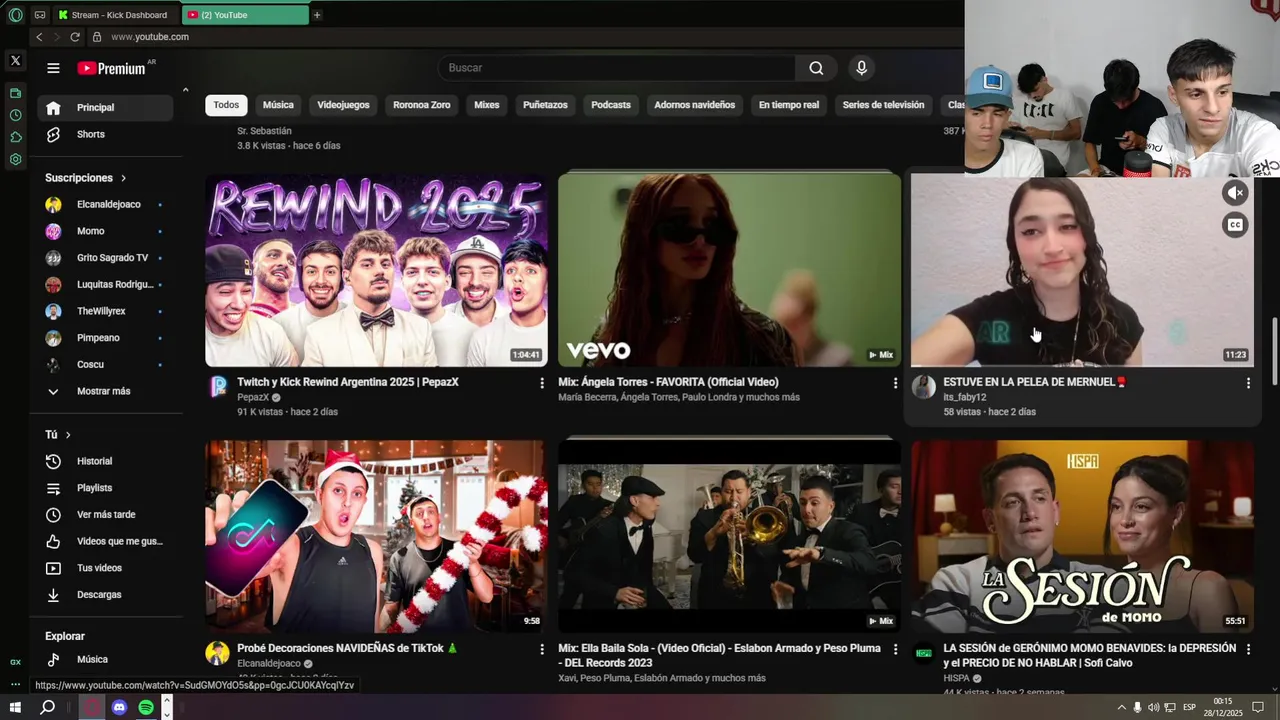Toggle the YouTube hamburger guide menu
Viewport: 1280px width, 720px height.
tap(53, 68)
